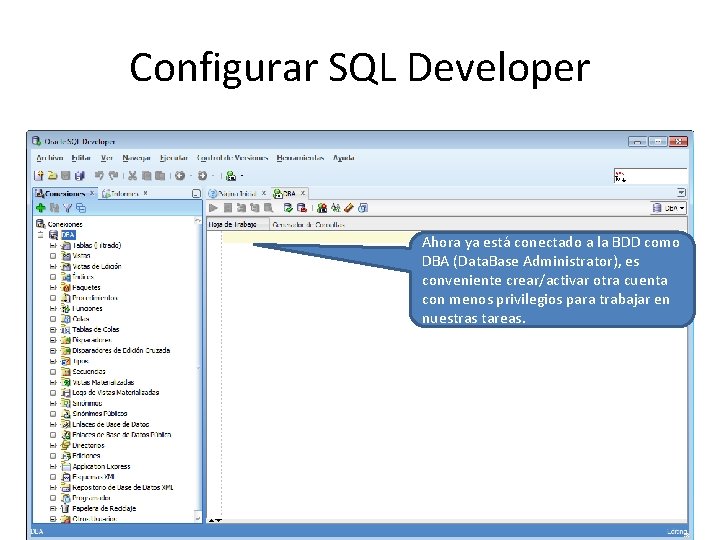This screenshot has height=540, width=720.
Task: Click the funnel filter icon in the Conexiones panel
Action: click(68, 208)
